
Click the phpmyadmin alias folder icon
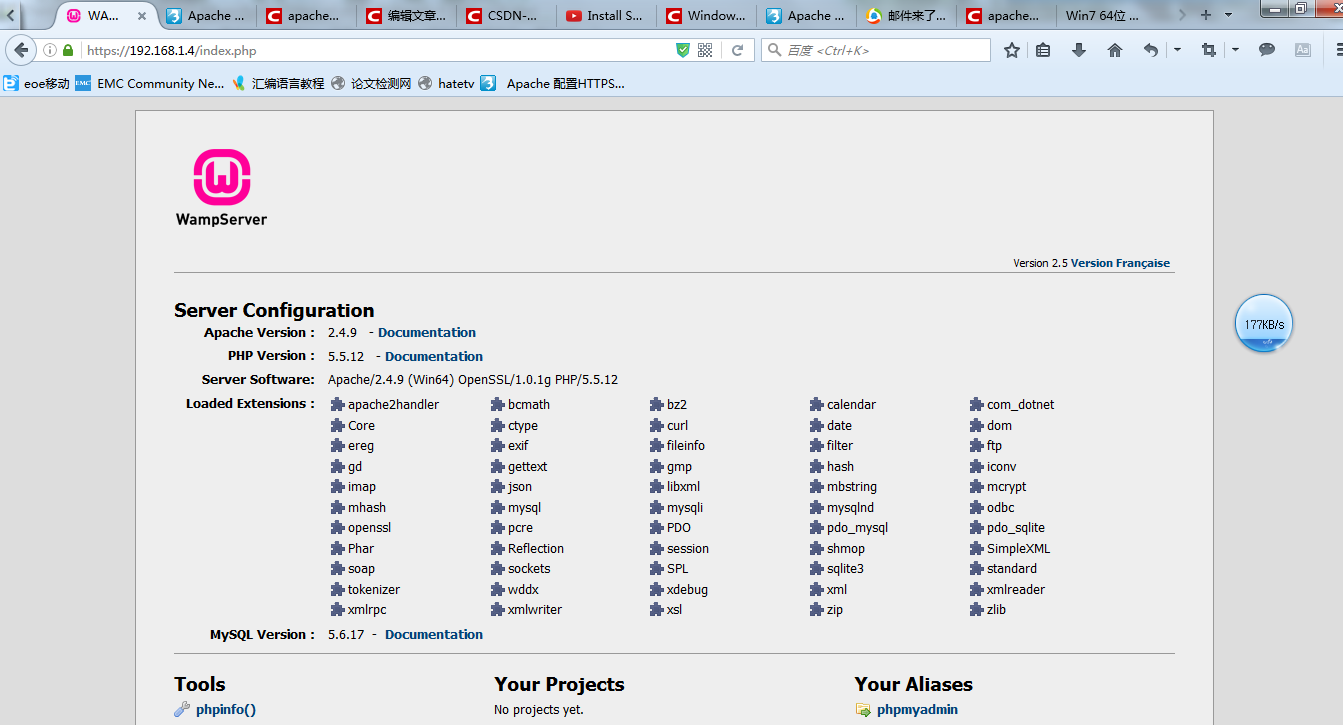(x=863, y=710)
